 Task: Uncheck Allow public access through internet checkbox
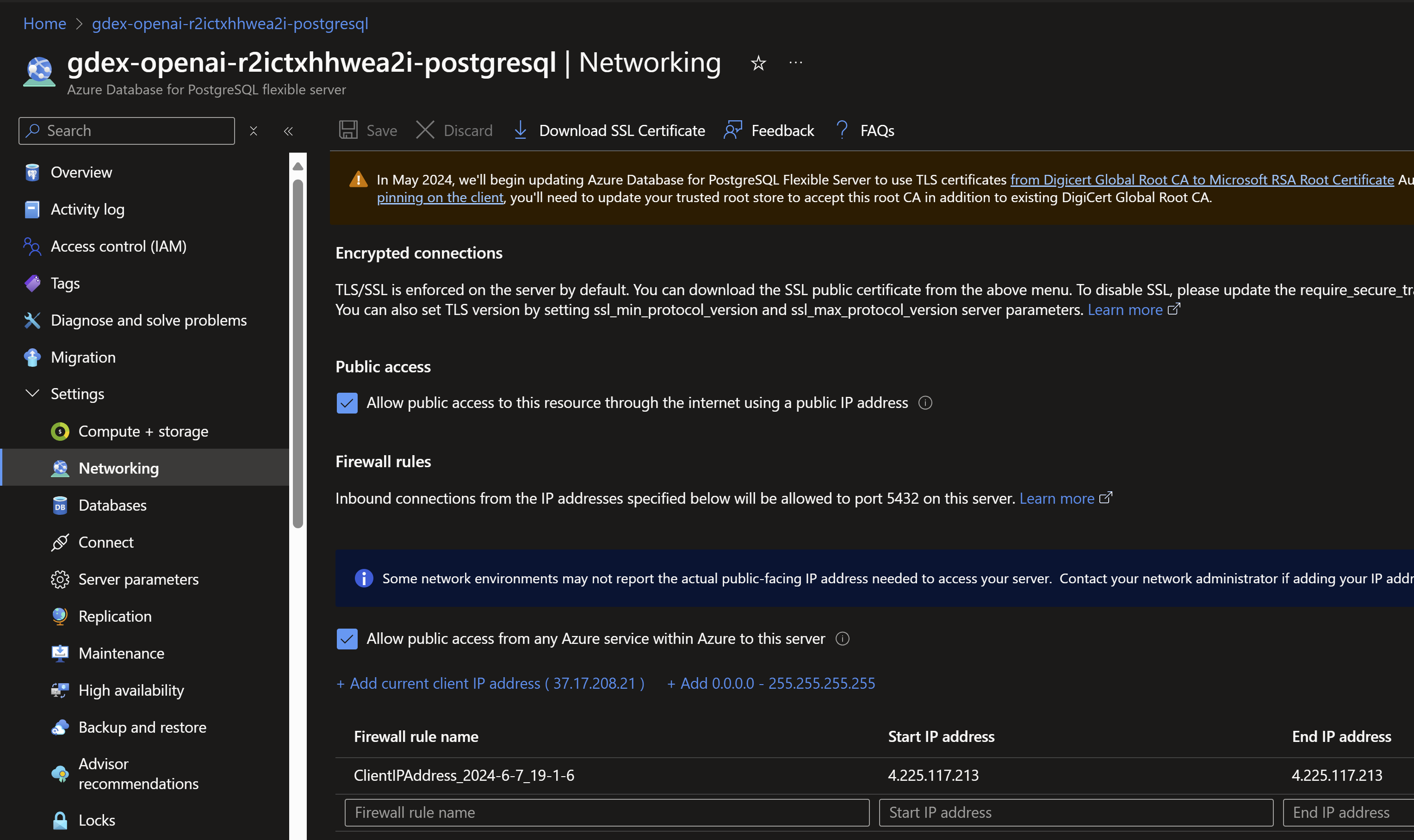pyautogui.click(x=347, y=402)
